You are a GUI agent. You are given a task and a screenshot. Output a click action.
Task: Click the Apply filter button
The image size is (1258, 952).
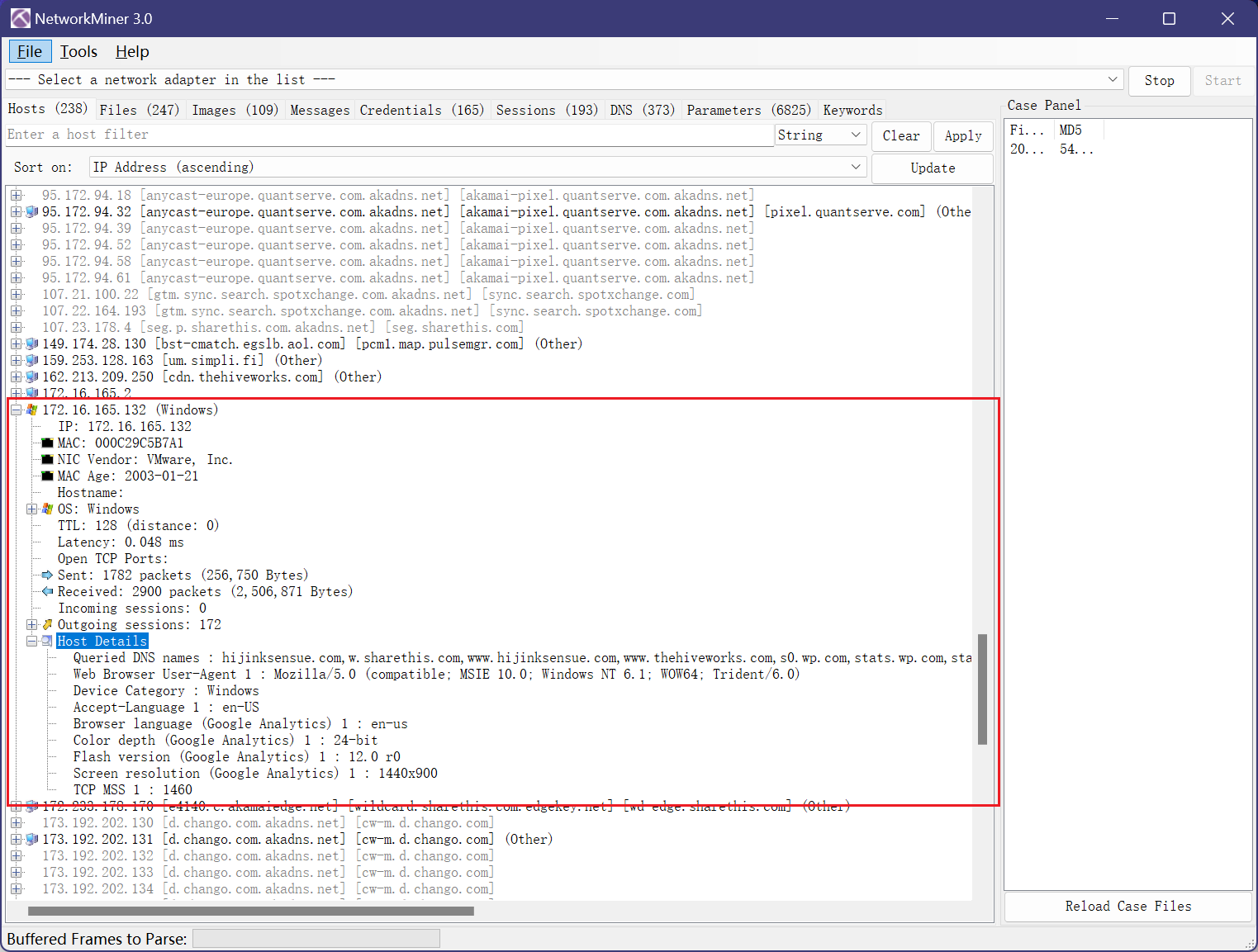[x=963, y=135]
